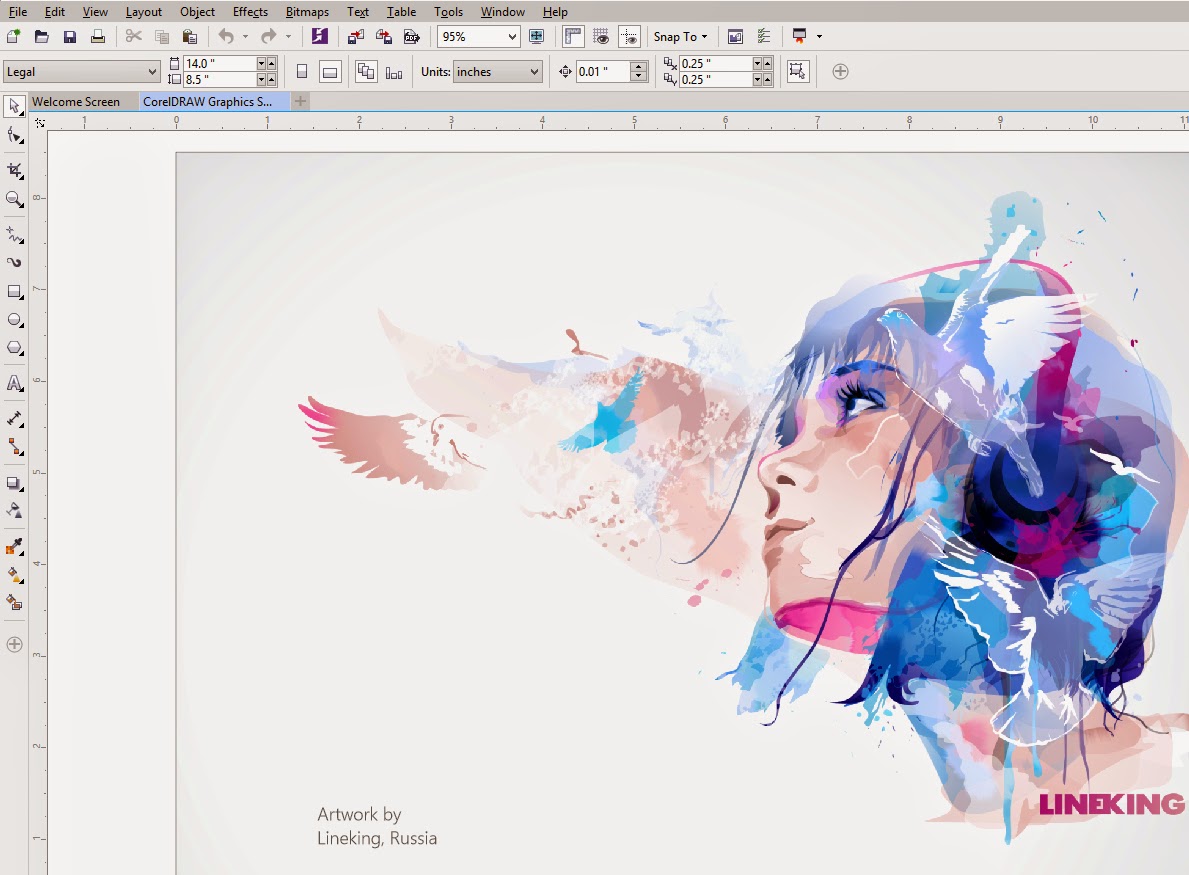
Task: Select the Freehand tool
Action: [x=14, y=234]
